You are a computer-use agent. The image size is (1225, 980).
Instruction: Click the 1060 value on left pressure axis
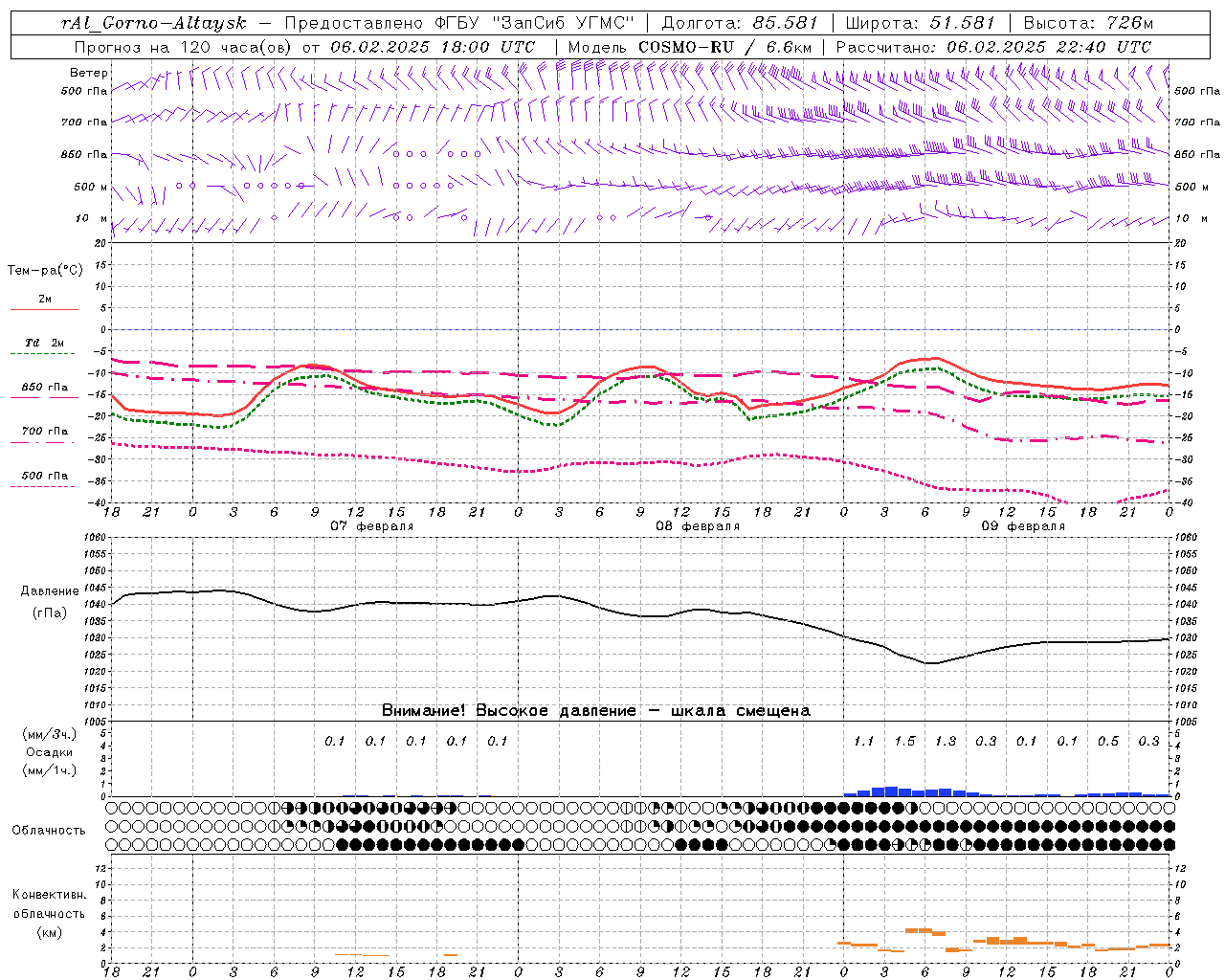[97, 538]
